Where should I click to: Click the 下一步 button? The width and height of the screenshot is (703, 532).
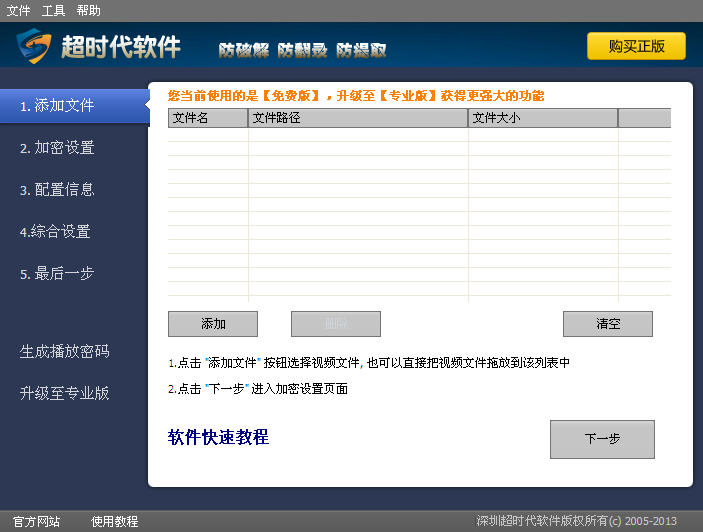[x=602, y=439]
